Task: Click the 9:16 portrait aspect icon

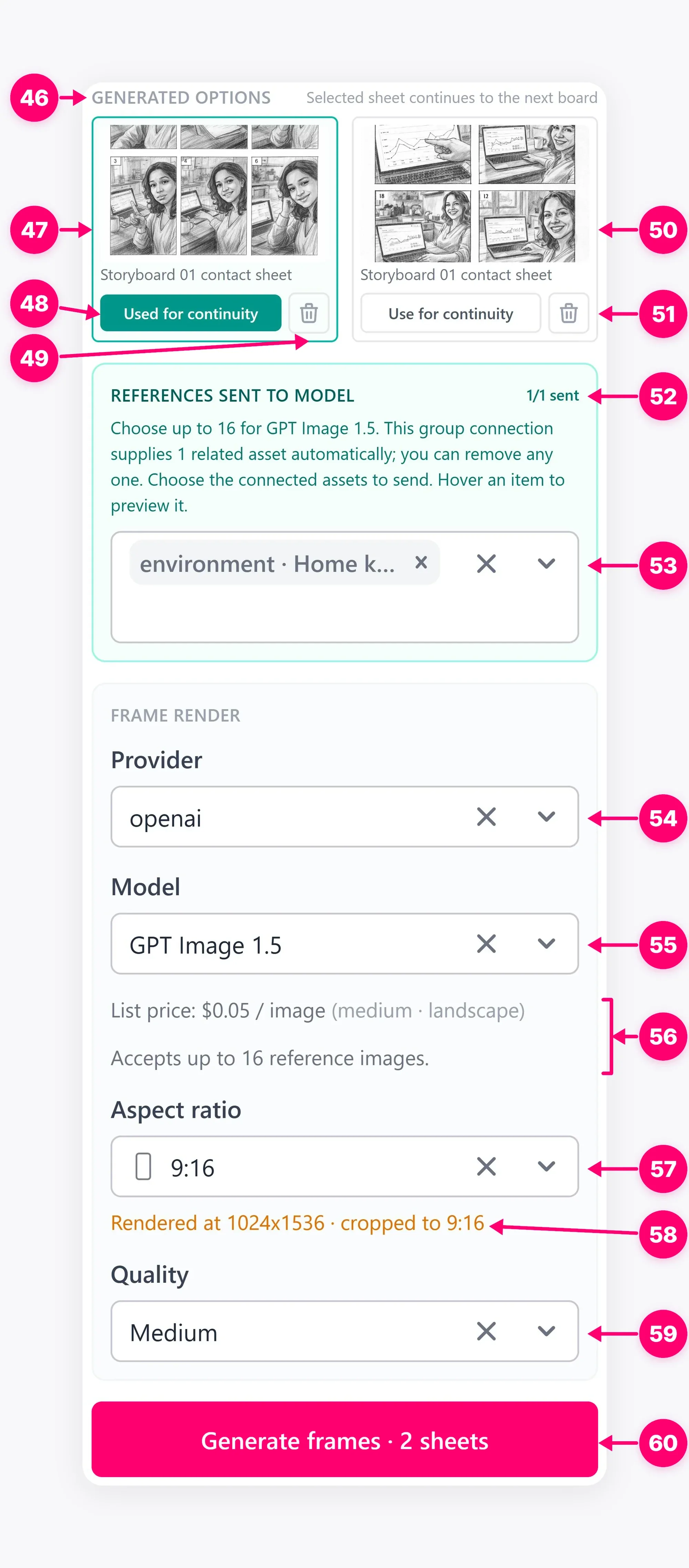Action: 143,1166
